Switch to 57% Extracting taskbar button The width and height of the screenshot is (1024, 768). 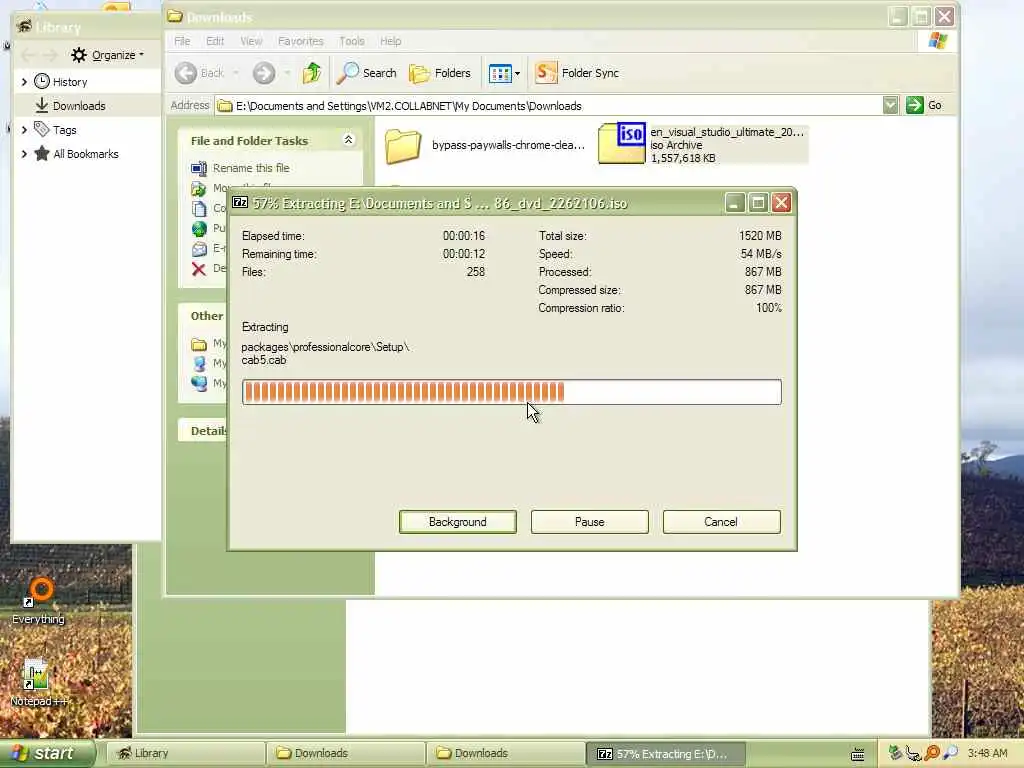tap(666, 753)
